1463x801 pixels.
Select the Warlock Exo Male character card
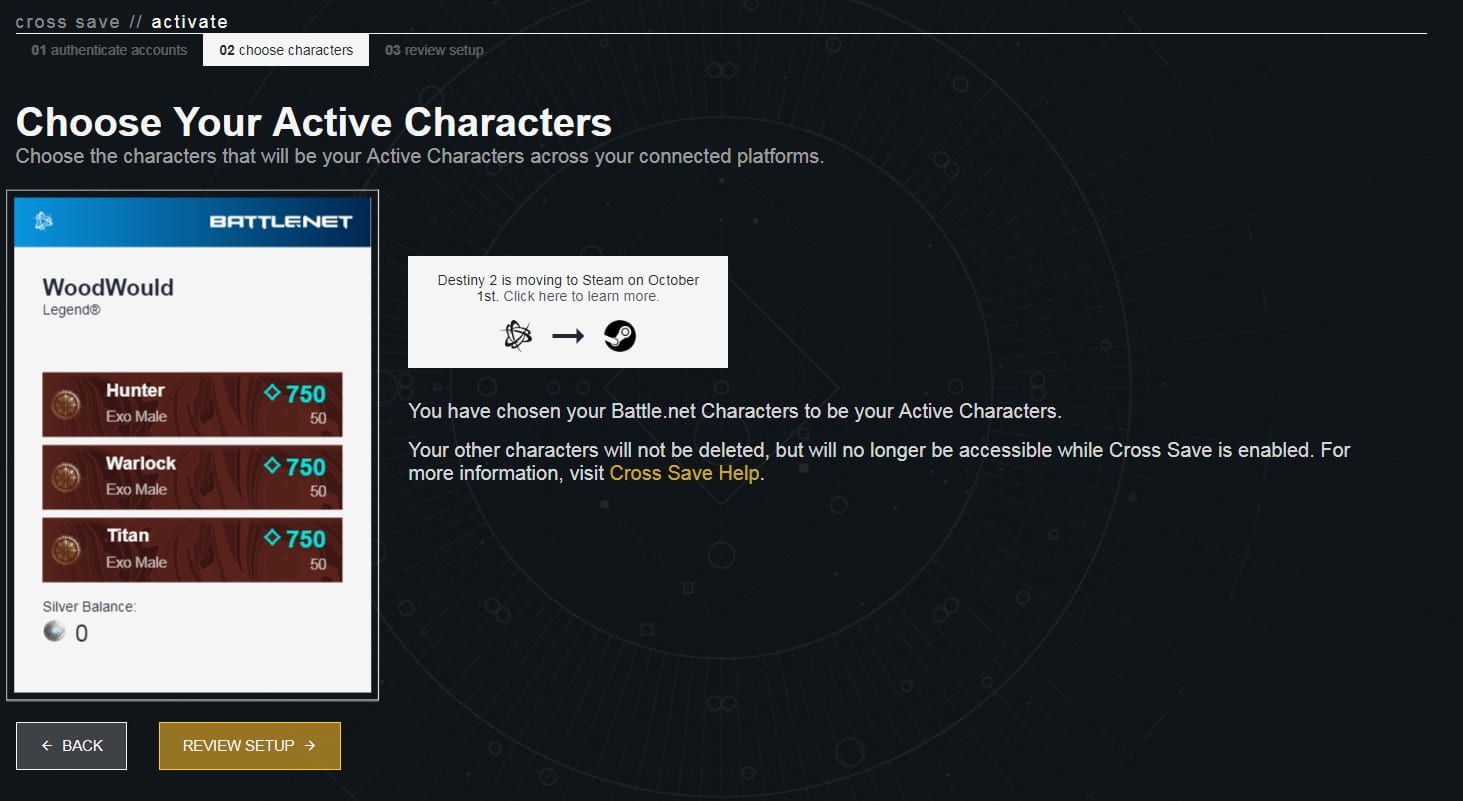pos(192,477)
